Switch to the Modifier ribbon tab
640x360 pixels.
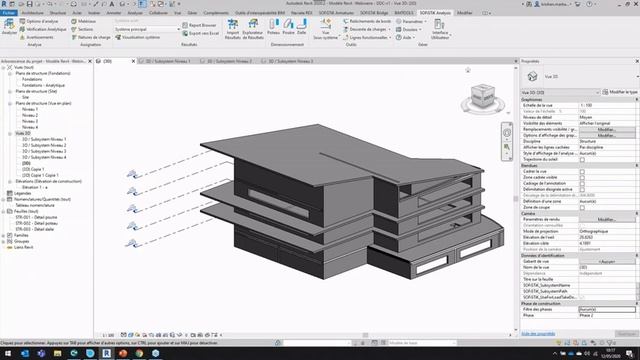pos(464,13)
